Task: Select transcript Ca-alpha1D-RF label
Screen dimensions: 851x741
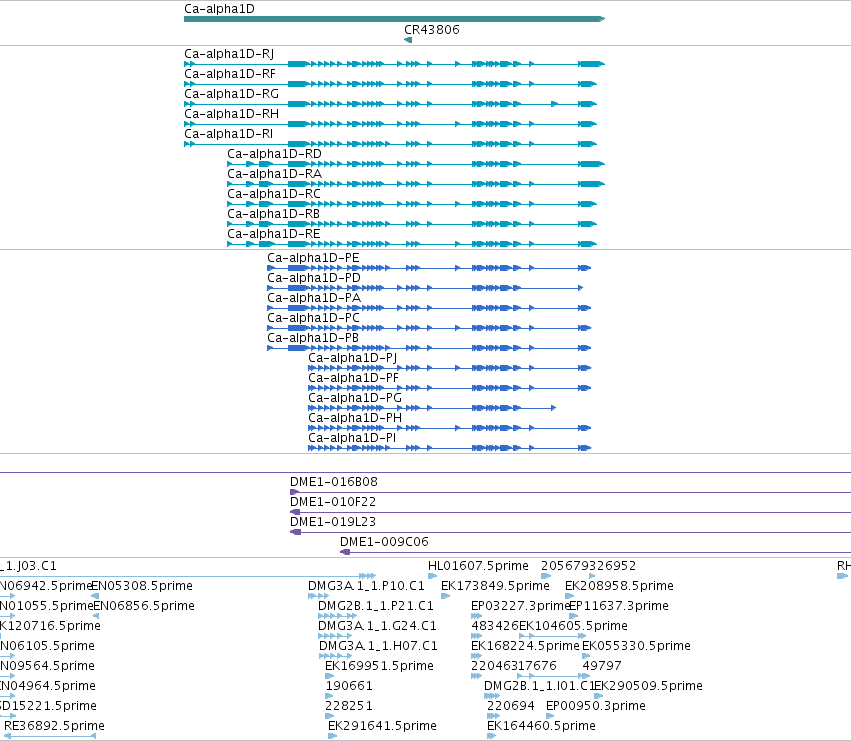Action: click(x=230, y=74)
